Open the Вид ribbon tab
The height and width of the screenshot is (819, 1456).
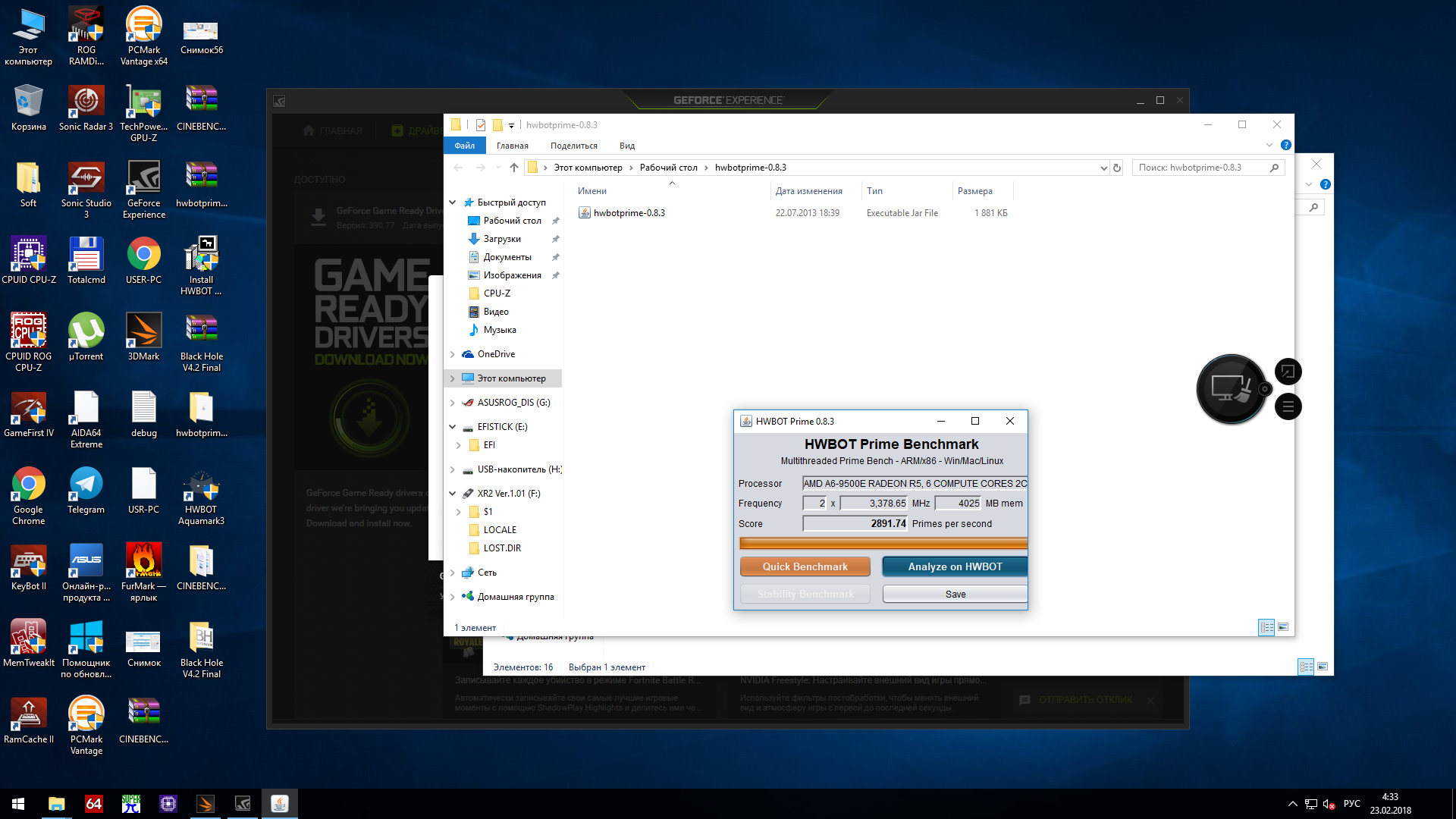pyautogui.click(x=627, y=146)
